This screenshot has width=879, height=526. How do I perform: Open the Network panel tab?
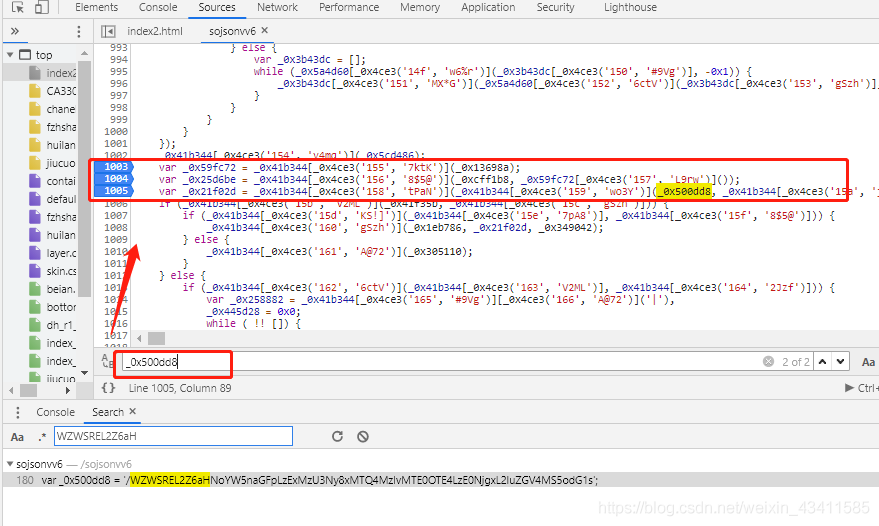(x=277, y=7)
